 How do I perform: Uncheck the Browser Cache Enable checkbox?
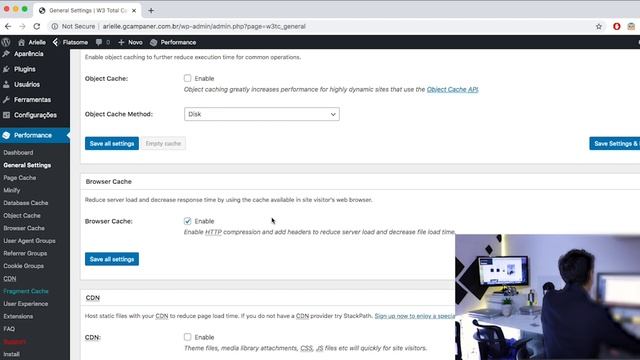(x=187, y=221)
